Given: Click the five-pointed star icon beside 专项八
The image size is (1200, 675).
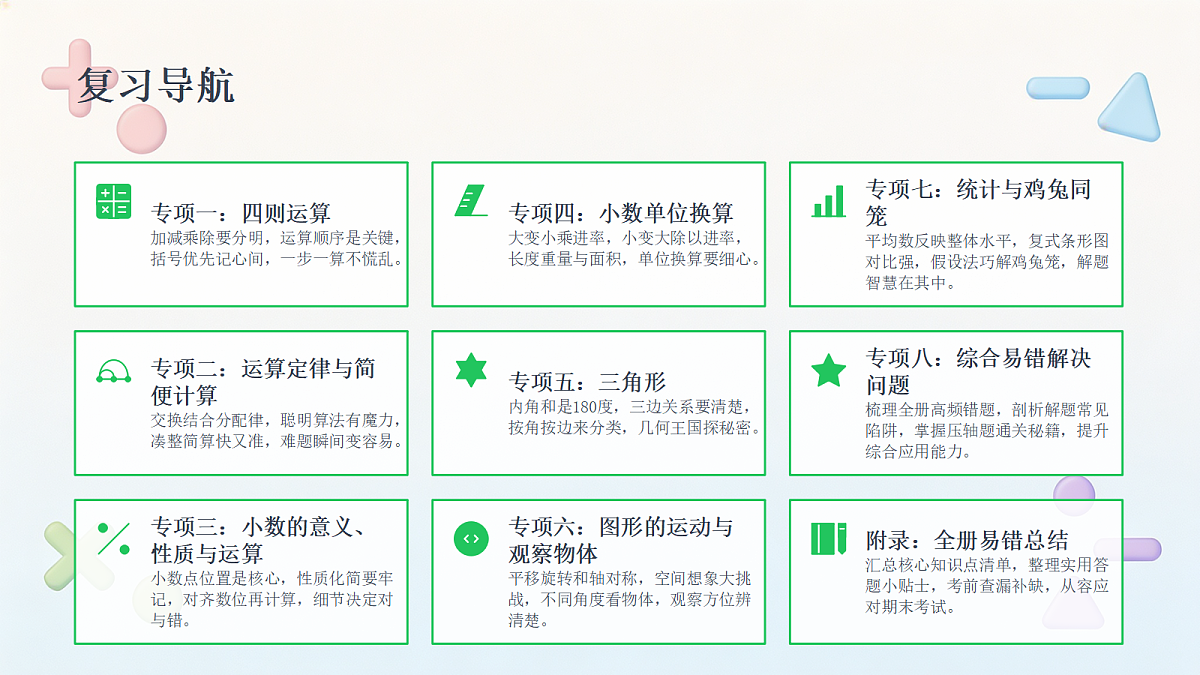Looking at the screenshot, I should [828, 370].
